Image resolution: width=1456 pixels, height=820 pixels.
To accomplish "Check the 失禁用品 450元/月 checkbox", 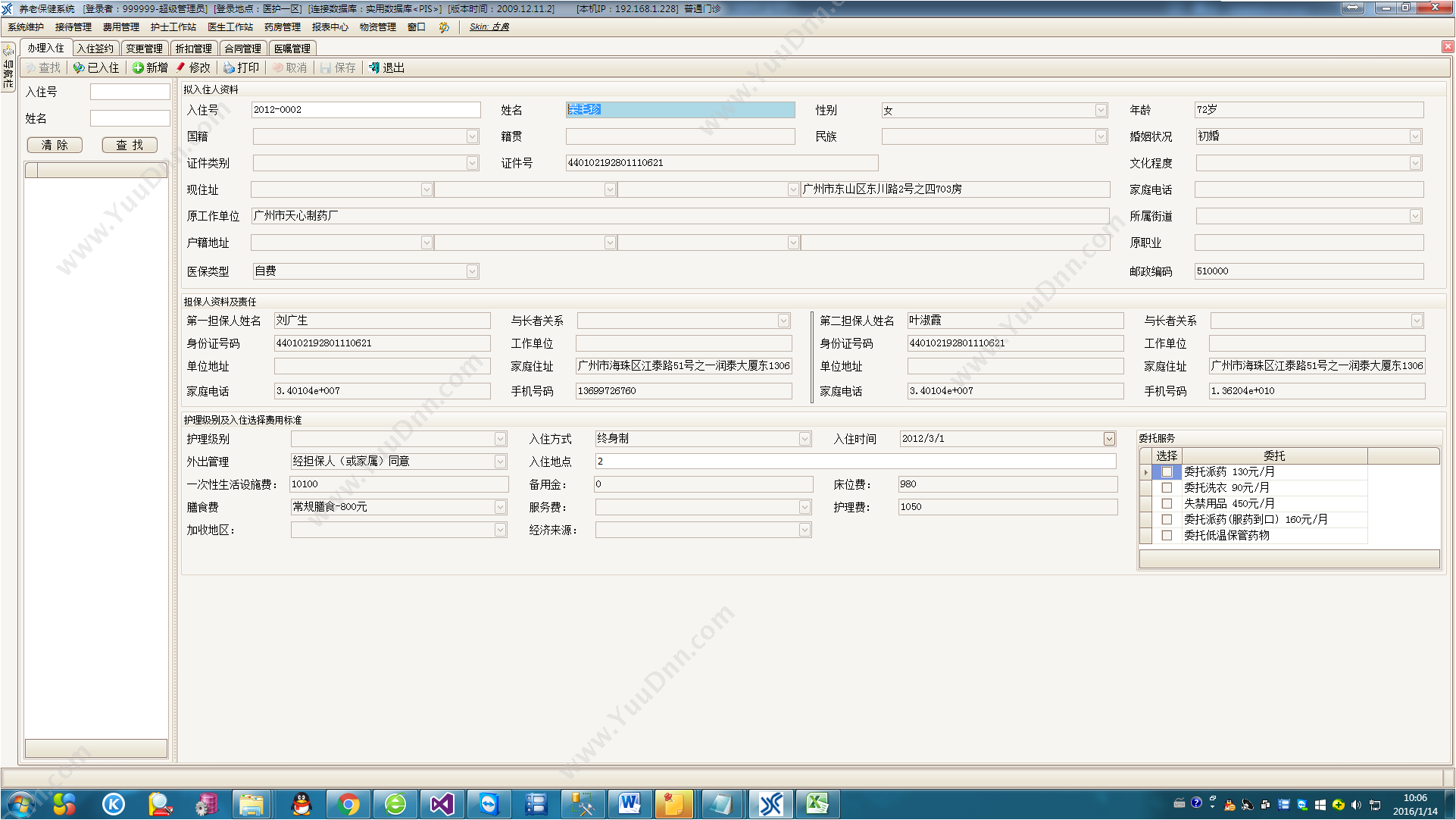I will 1167,504.
